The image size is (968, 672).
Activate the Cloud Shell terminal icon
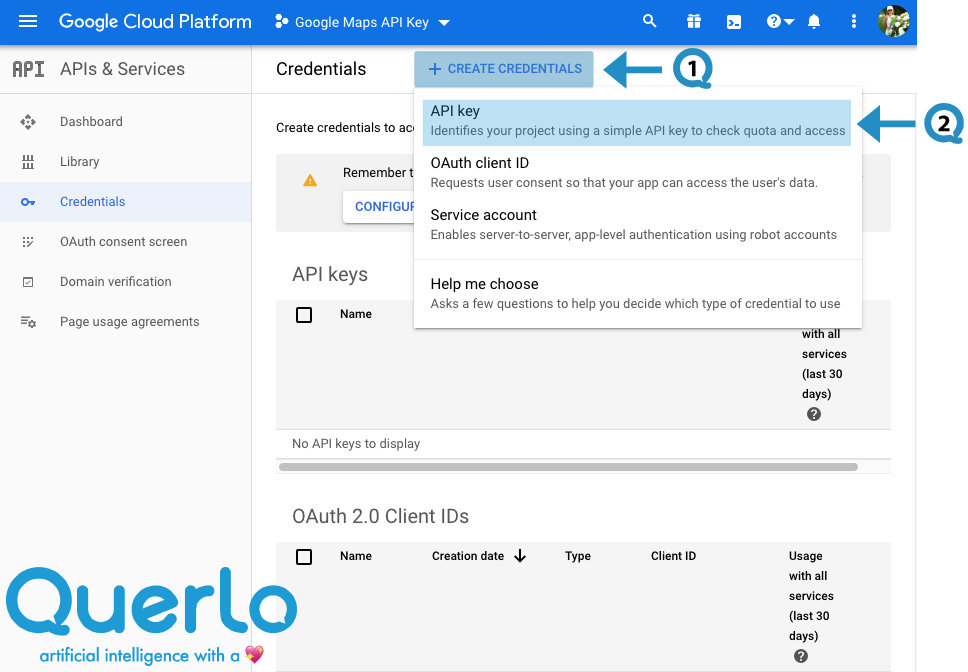click(x=733, y=22)
